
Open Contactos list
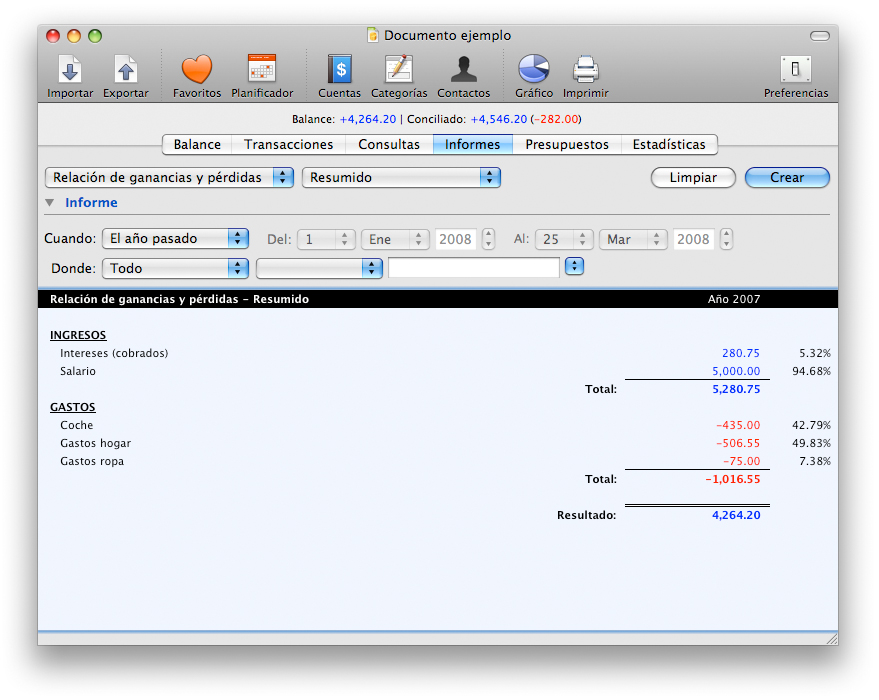tap(464, 76)
